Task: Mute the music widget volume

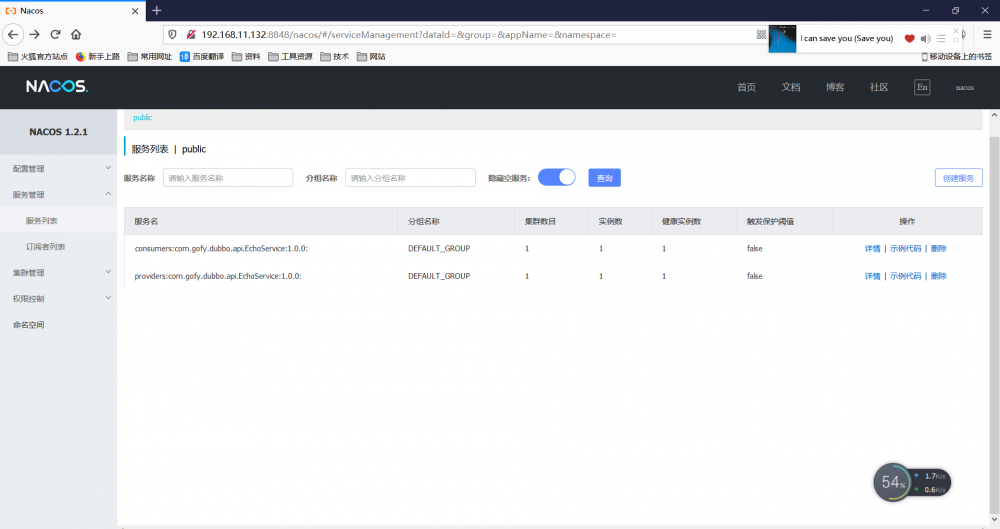Action: [x=925, y=38]
